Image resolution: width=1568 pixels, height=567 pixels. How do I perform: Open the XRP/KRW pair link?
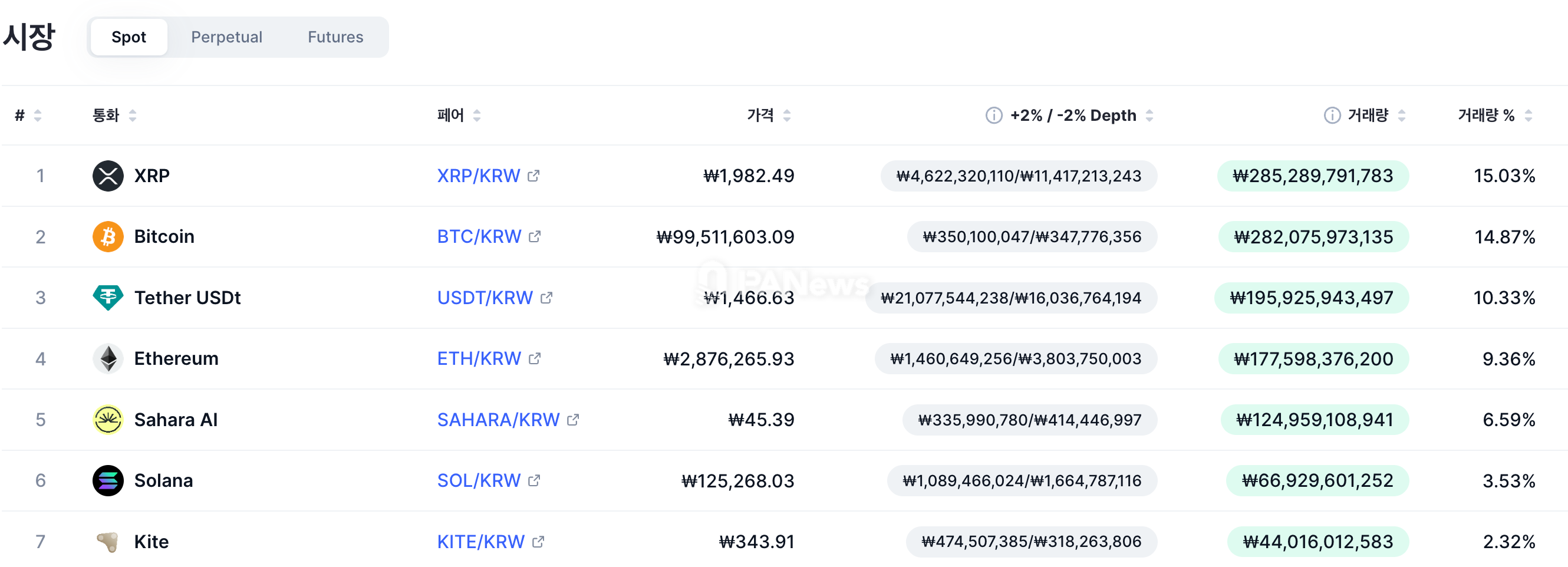[x=479, y=176]
